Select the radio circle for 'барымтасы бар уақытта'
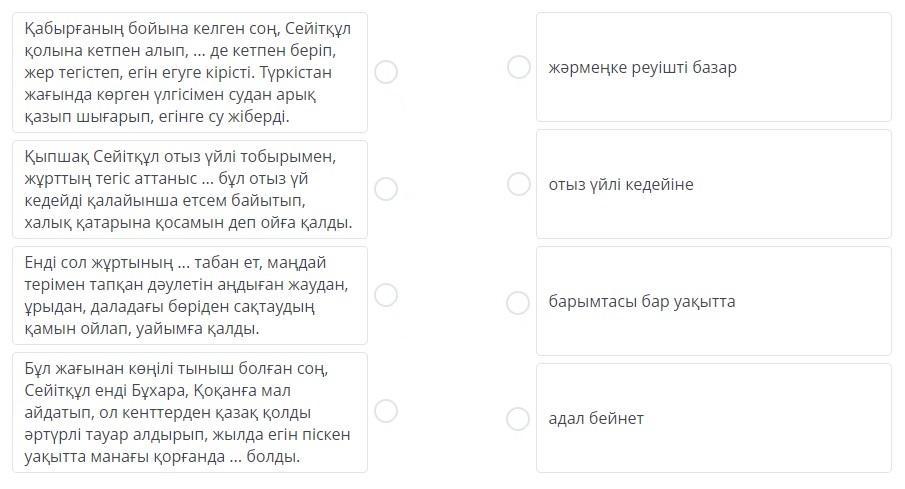This screenshot has height=489, width=905. pyautogui.click(x=518, y=302)
